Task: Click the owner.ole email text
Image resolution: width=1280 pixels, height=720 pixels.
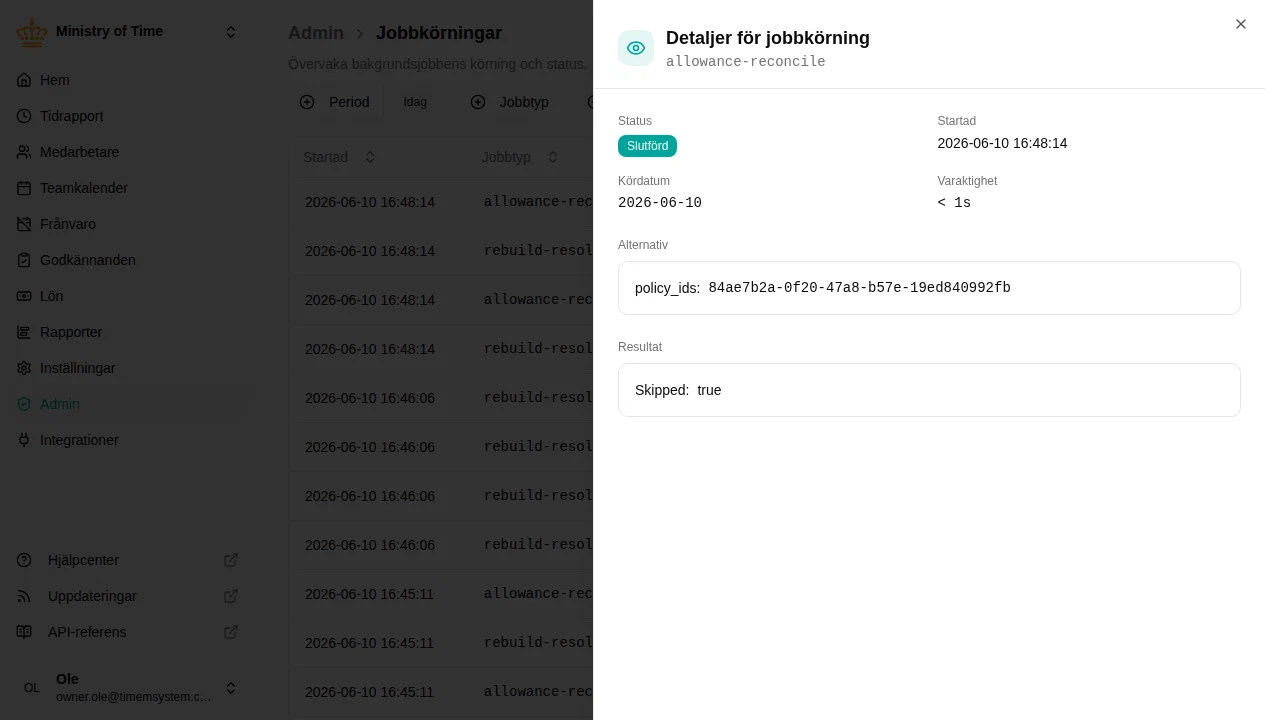Action: (134, 697)
